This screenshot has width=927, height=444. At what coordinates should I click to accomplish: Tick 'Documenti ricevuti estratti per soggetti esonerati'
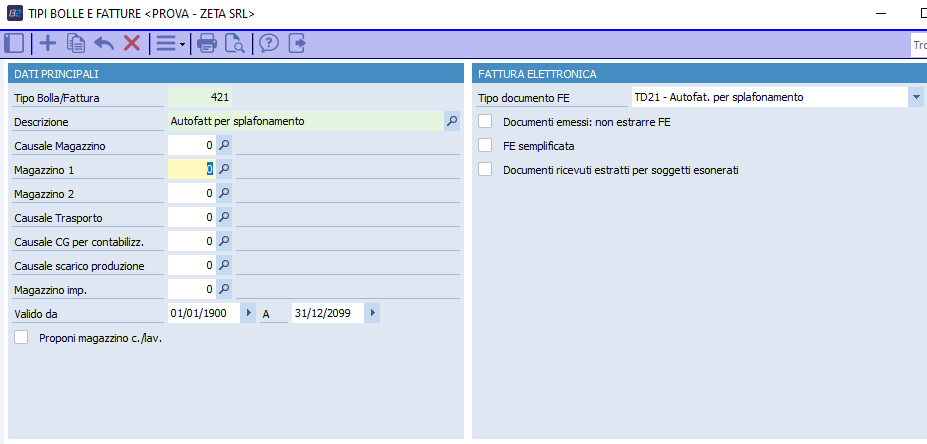(486, 170)
